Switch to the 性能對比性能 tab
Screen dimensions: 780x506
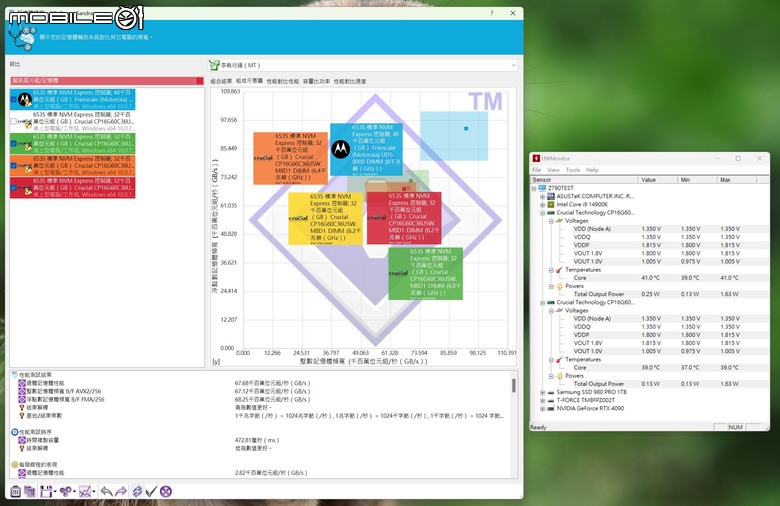tap(283, 81)
